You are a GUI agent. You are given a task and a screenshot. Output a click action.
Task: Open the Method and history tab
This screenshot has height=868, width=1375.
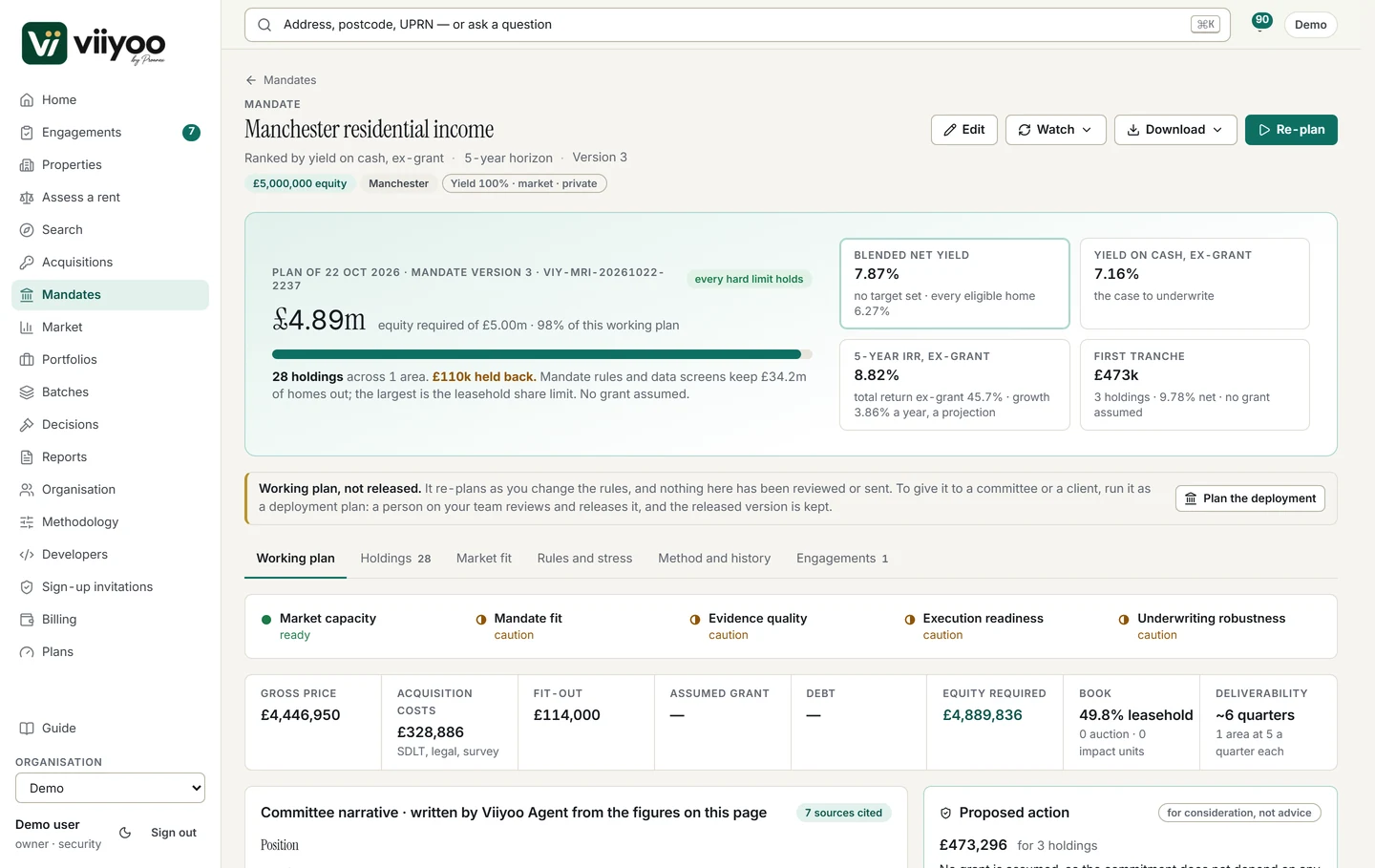click(x=714, y=559)
